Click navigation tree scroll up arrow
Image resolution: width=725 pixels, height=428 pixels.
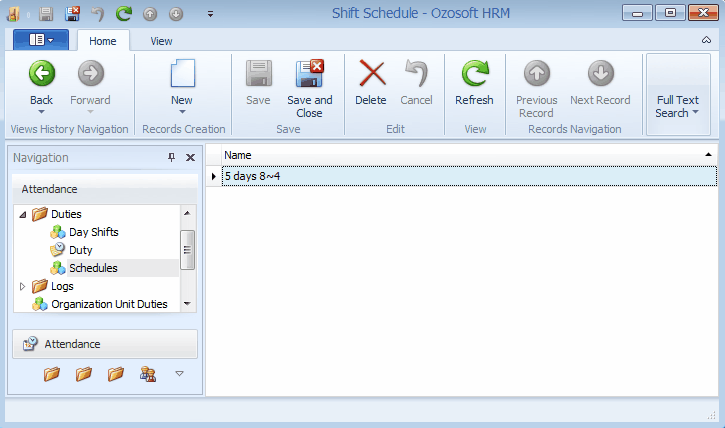(187, 213)
